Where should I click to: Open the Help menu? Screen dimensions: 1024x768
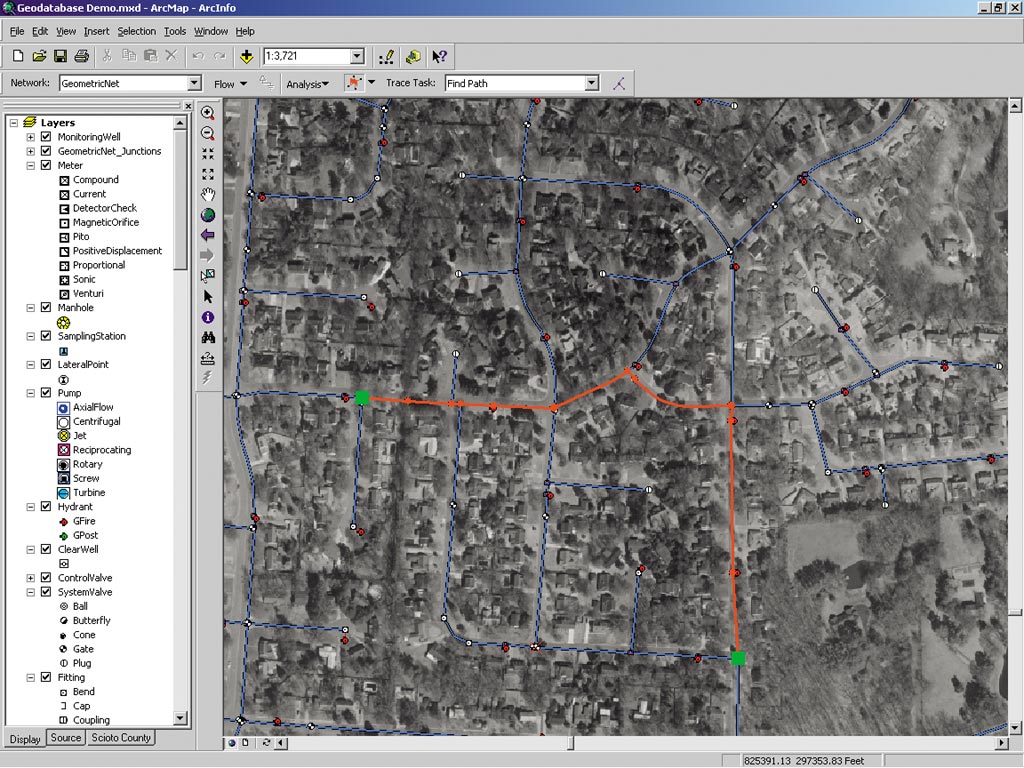click(245, 31)
